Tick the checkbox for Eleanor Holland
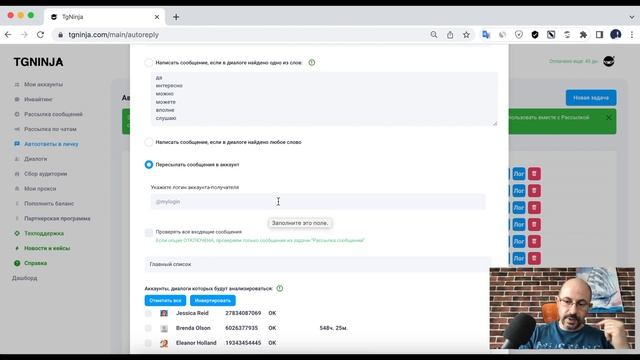Screen dimensions: 640x360 click(x=148, y=343)
